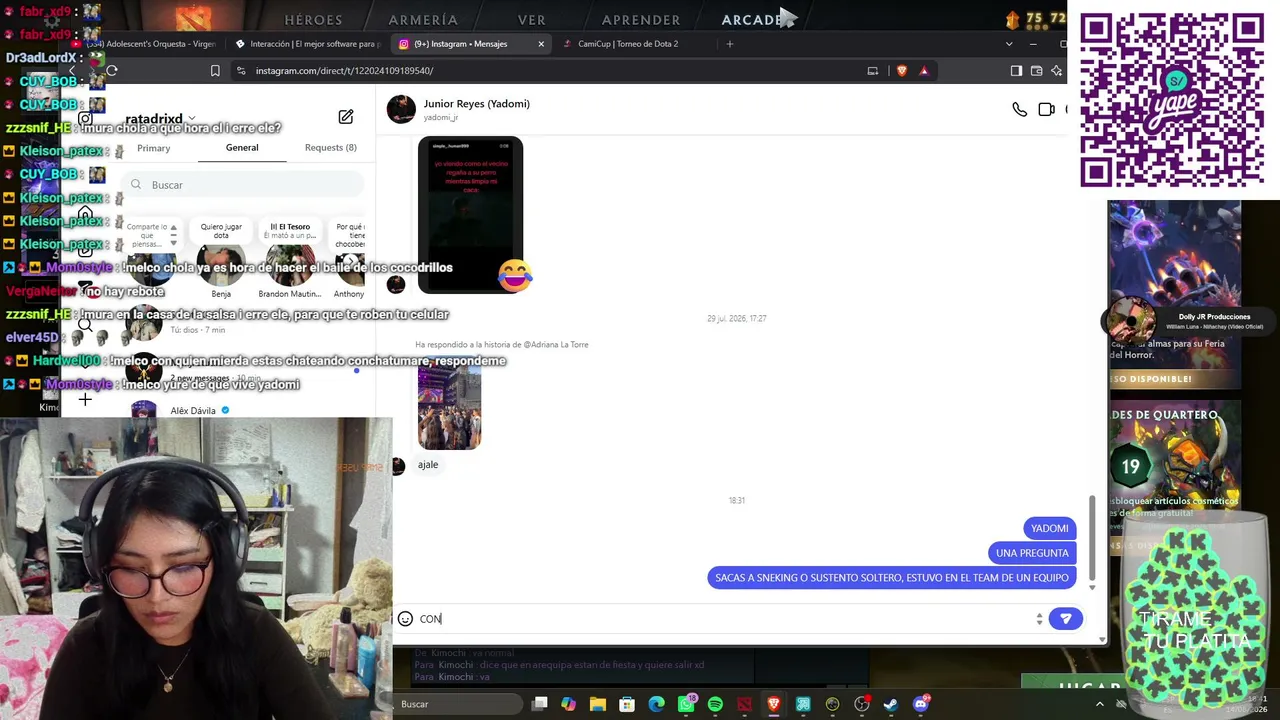Click the Instagram logo in the sidebar
Screen dimensions: 1280x720
(x=85, y=118)
